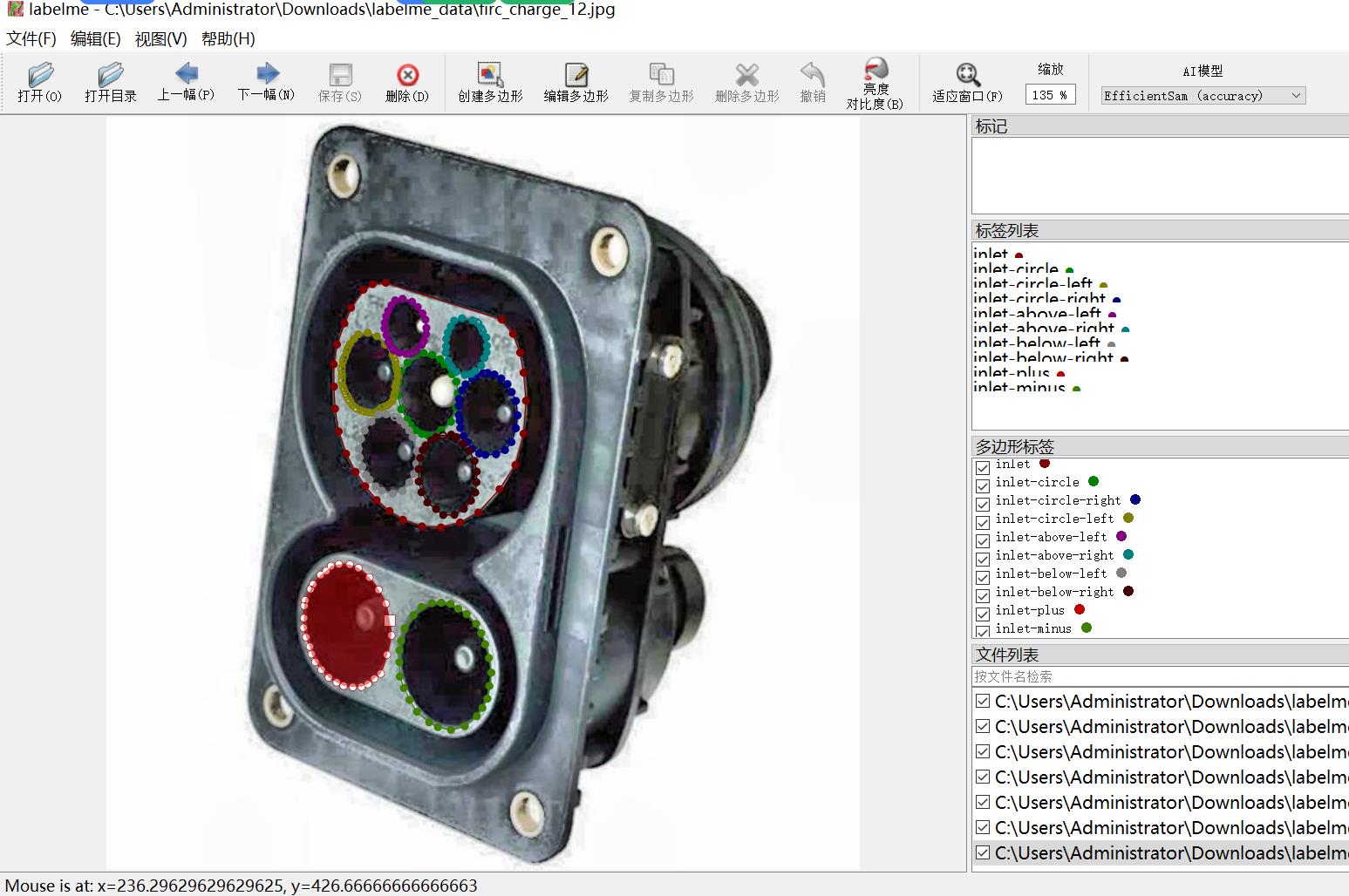Select the Create Polygons (创建多边形) tool
The height and width of the screenshot is (896, 1349).
click(490, 83)
